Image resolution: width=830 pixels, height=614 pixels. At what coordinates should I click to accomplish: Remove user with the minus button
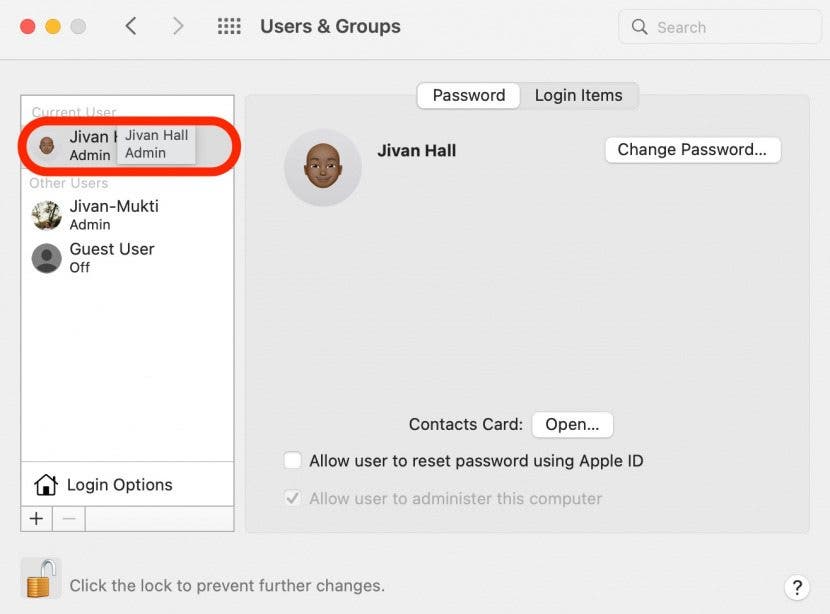69,519
